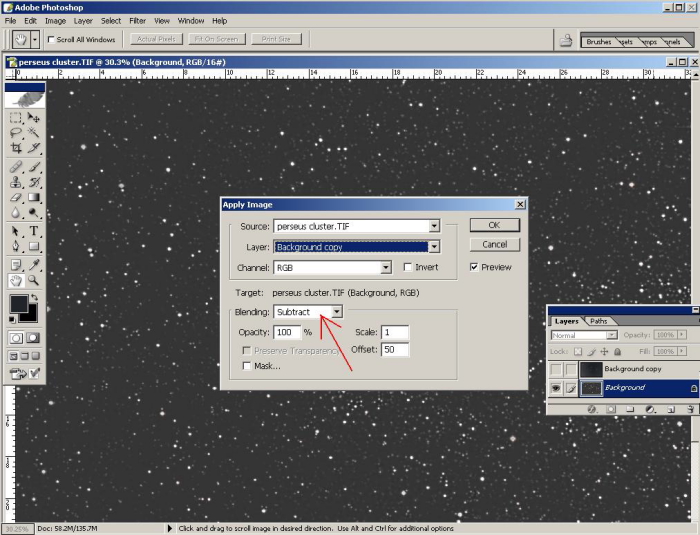The image size is (700, 535).
Task: Click the foreground color swatch
Action: click(19, 303)
